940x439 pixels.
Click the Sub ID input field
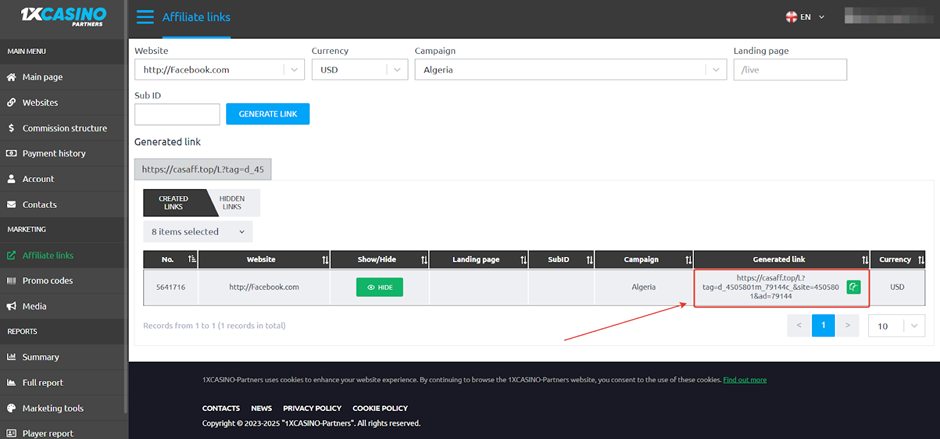click(x=176, y=114)
